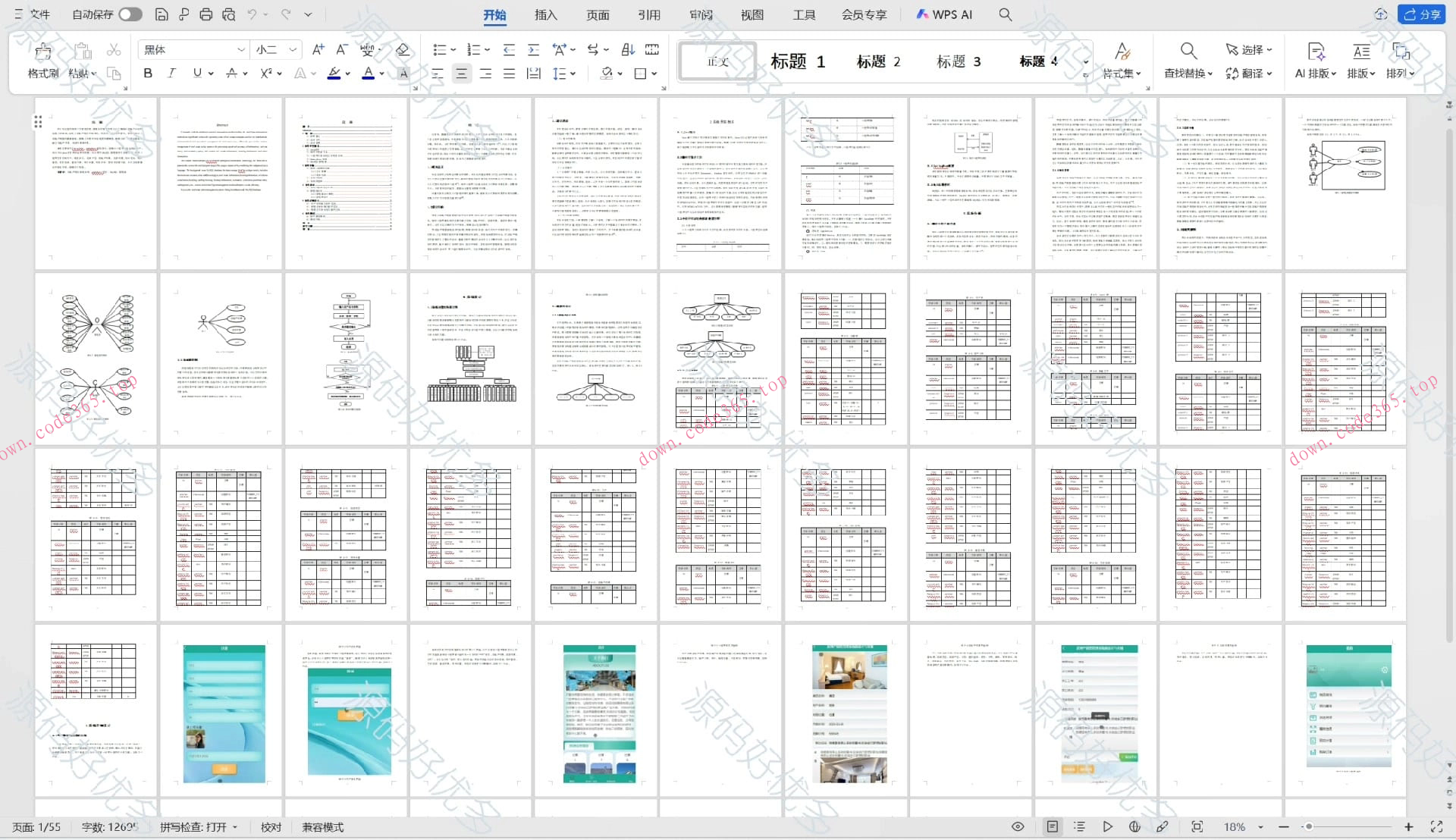Viewport: 1456px width, 840px height.
Task: Toggle bold formatting
Action: click(x=148, y=74)
